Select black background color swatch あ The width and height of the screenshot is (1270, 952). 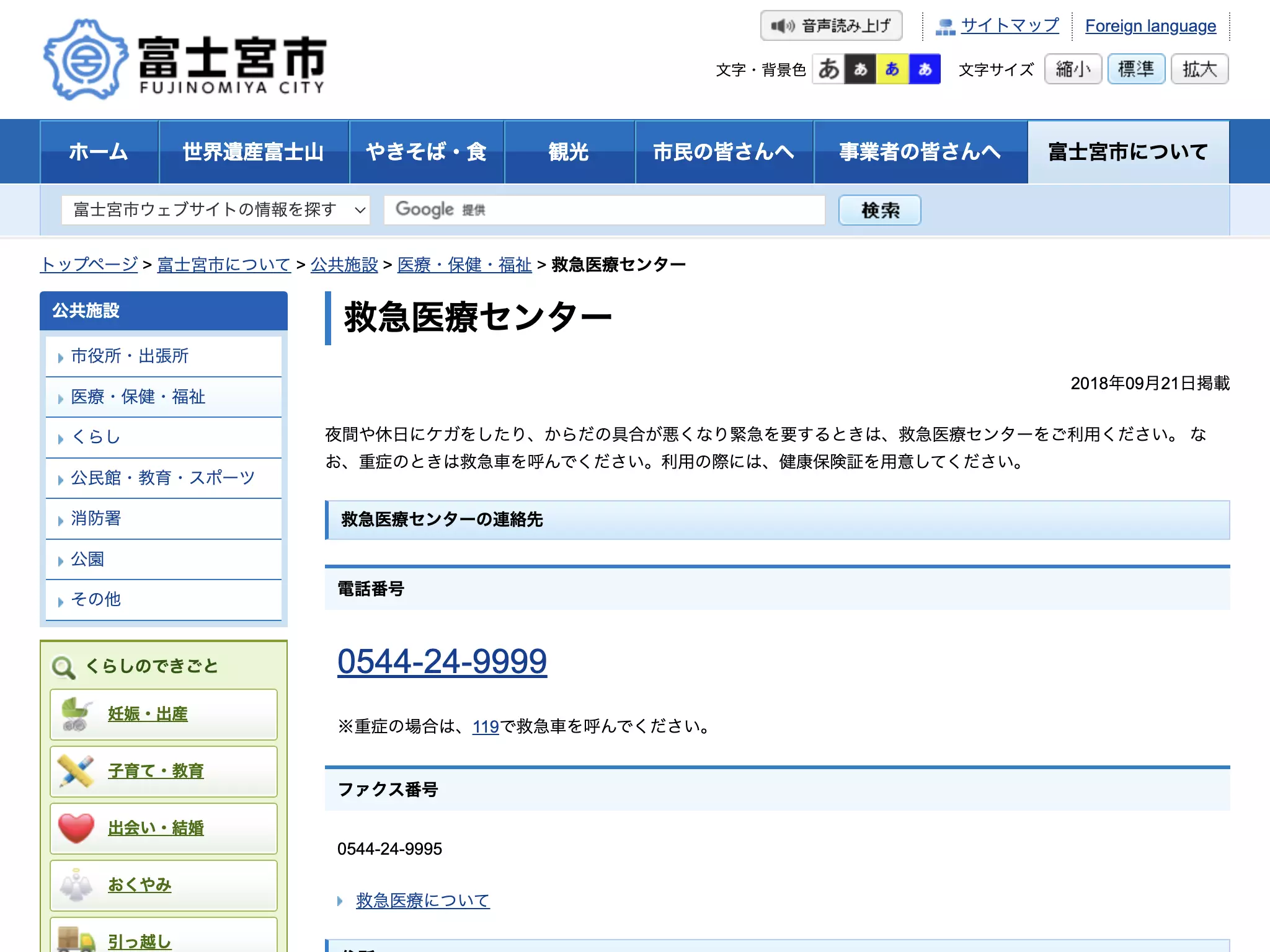tap(861, 69)
